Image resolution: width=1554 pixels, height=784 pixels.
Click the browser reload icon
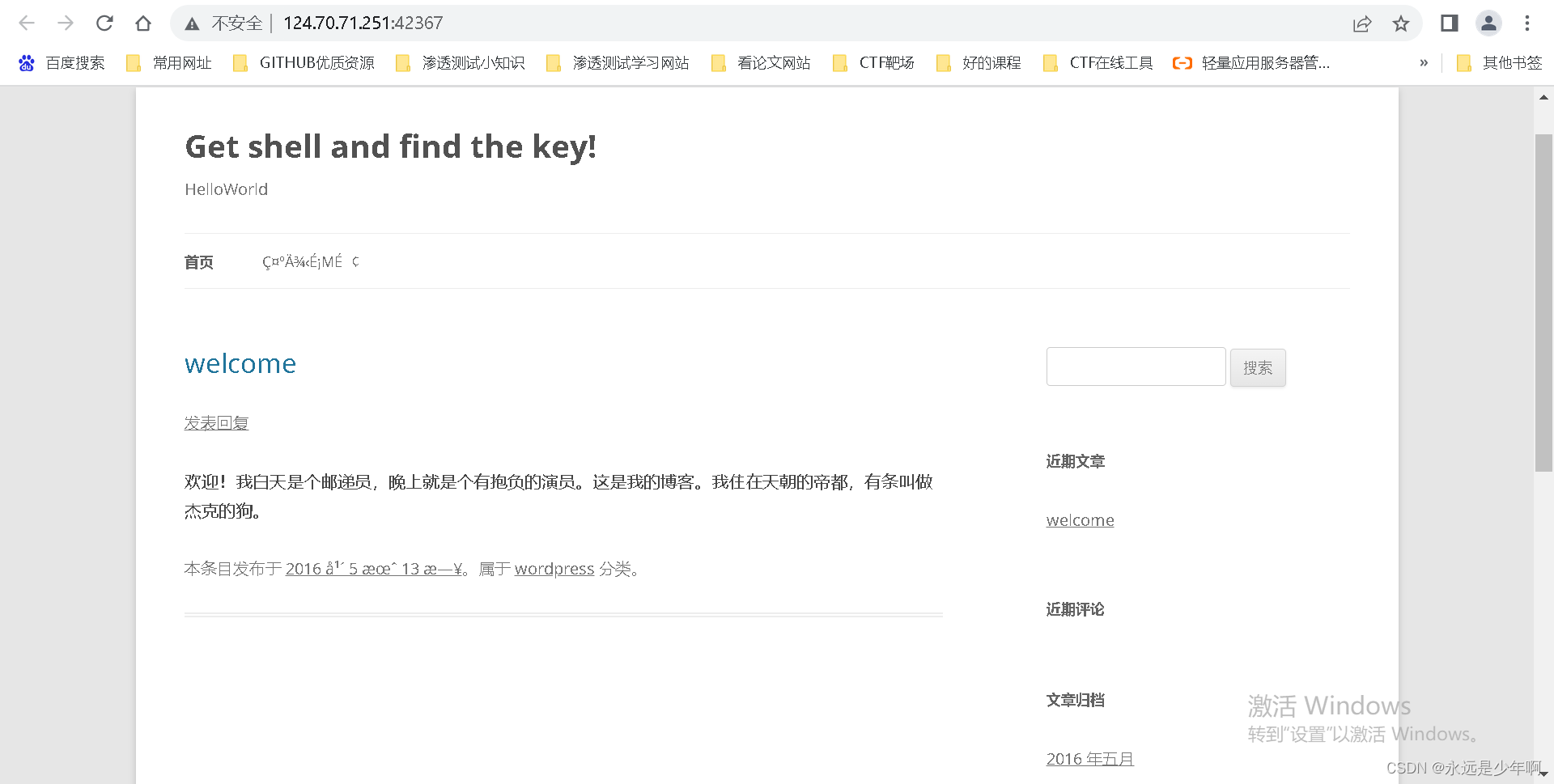pos(104,23)
